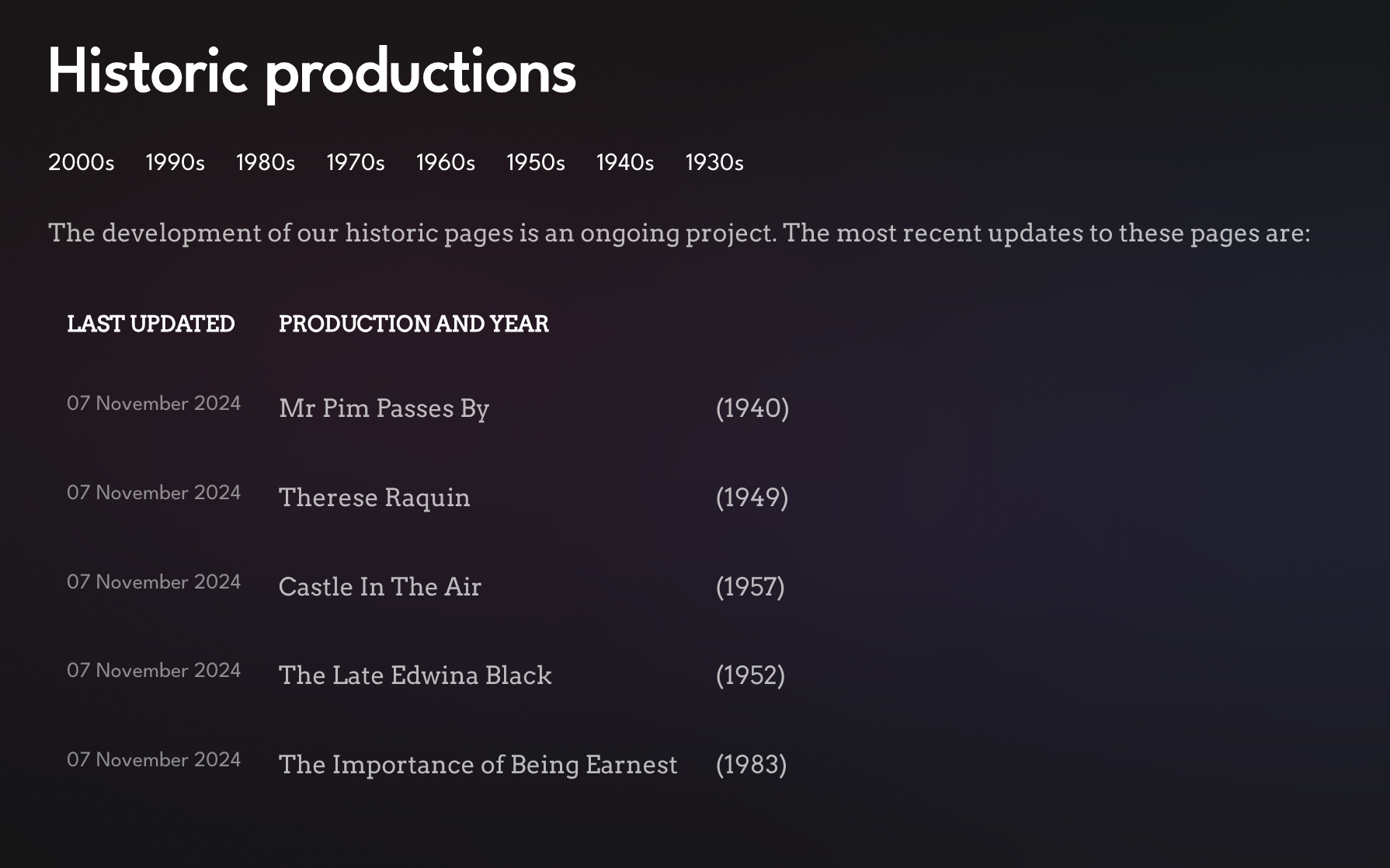1390x868 pixels.
Task: Open The Importance of Being Earnest
Action: (478, 765)
